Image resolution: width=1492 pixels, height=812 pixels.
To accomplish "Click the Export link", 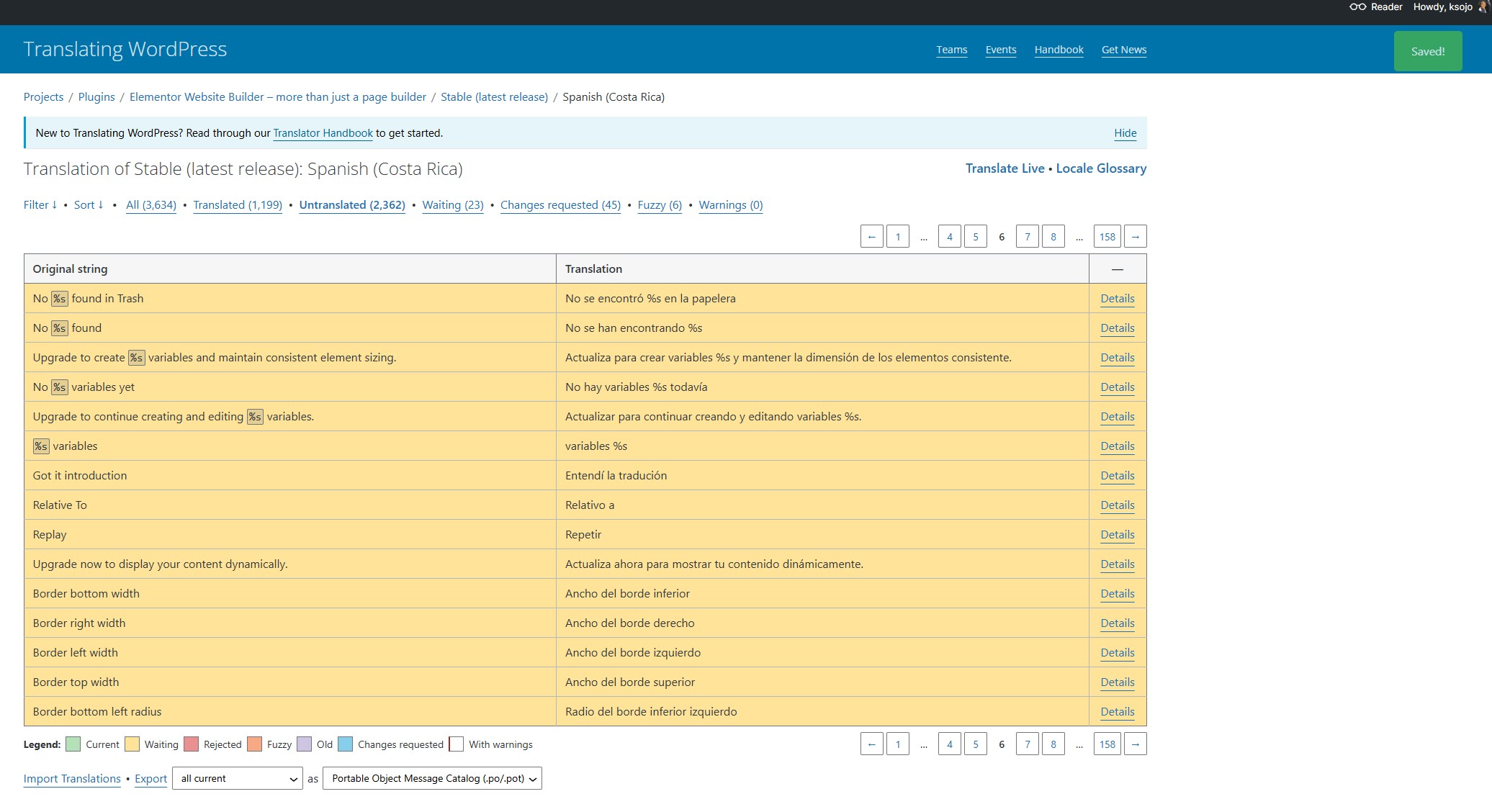I will point(150,779).
